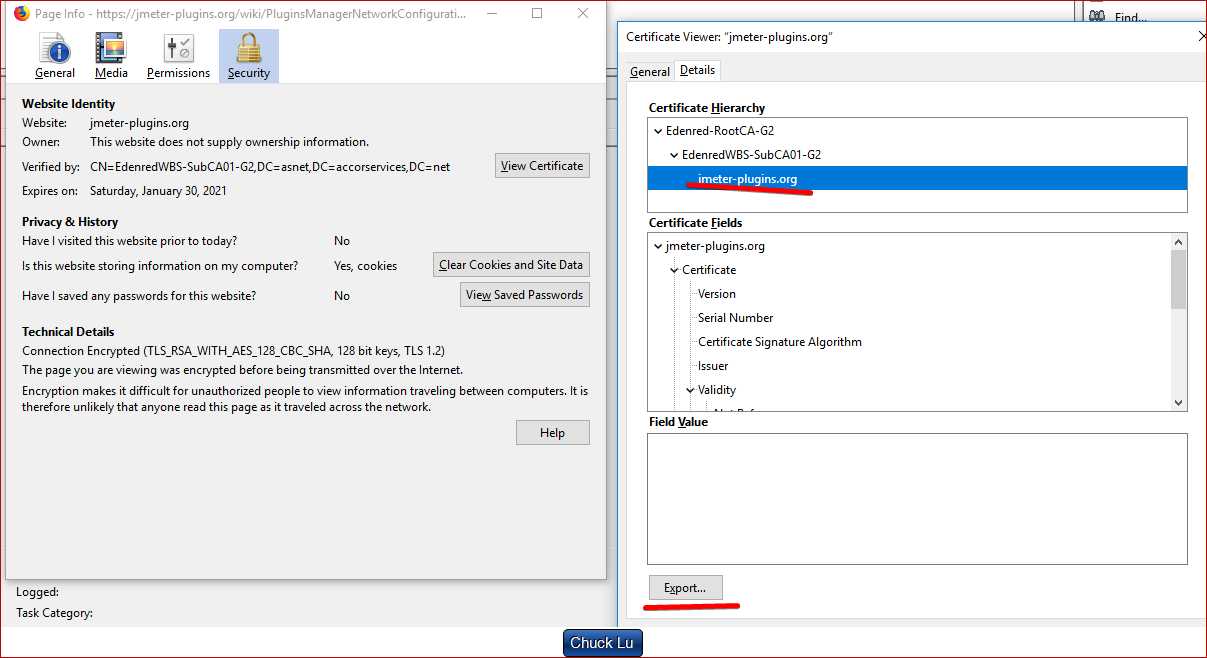This screenshot has height=658, width=1207.
Task: Click Edenred-RootCA-G2 in Certificate Hierarchy
Action: click(x=720, y=131)
